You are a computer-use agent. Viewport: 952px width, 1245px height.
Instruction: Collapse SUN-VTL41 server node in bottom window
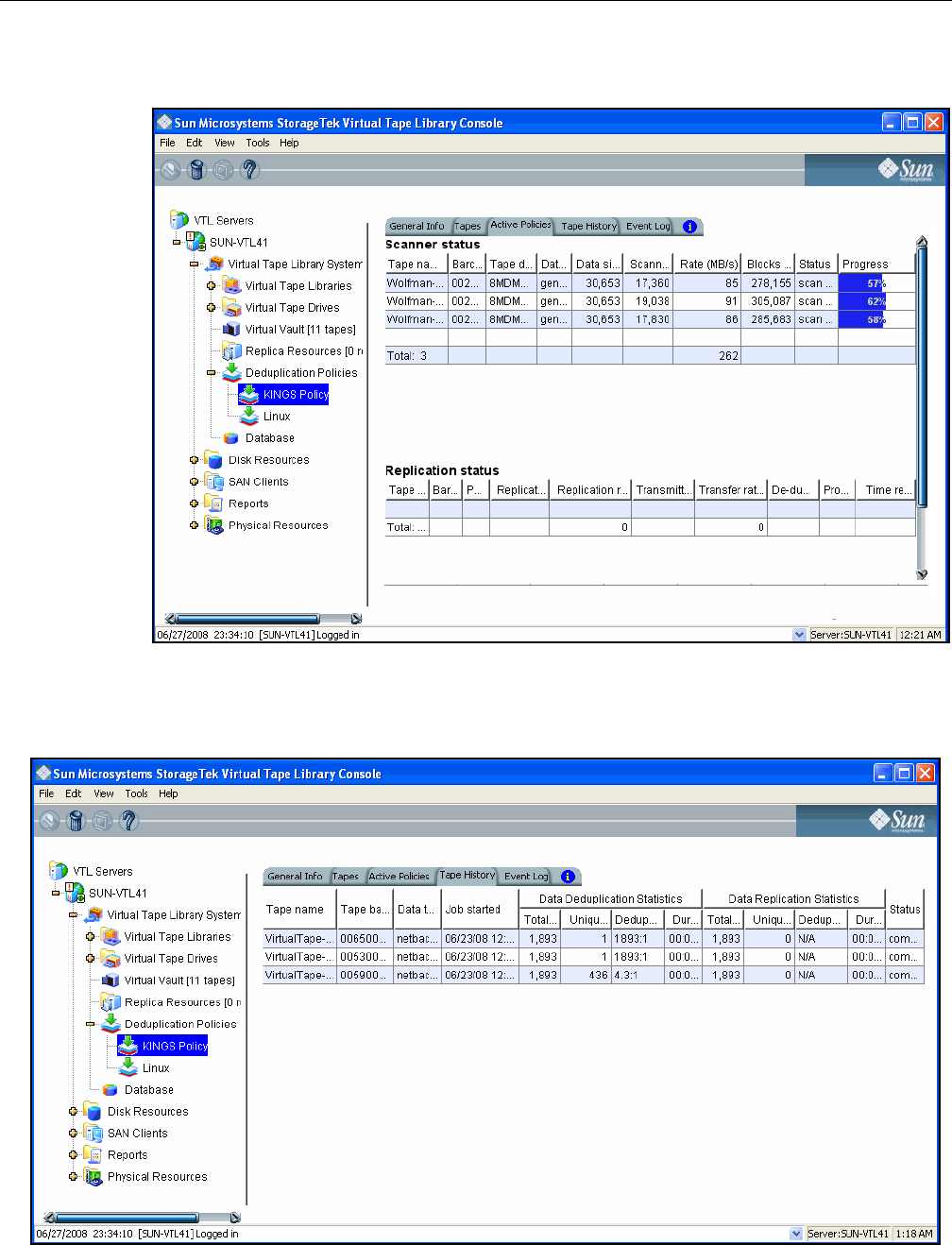(56, 893)
